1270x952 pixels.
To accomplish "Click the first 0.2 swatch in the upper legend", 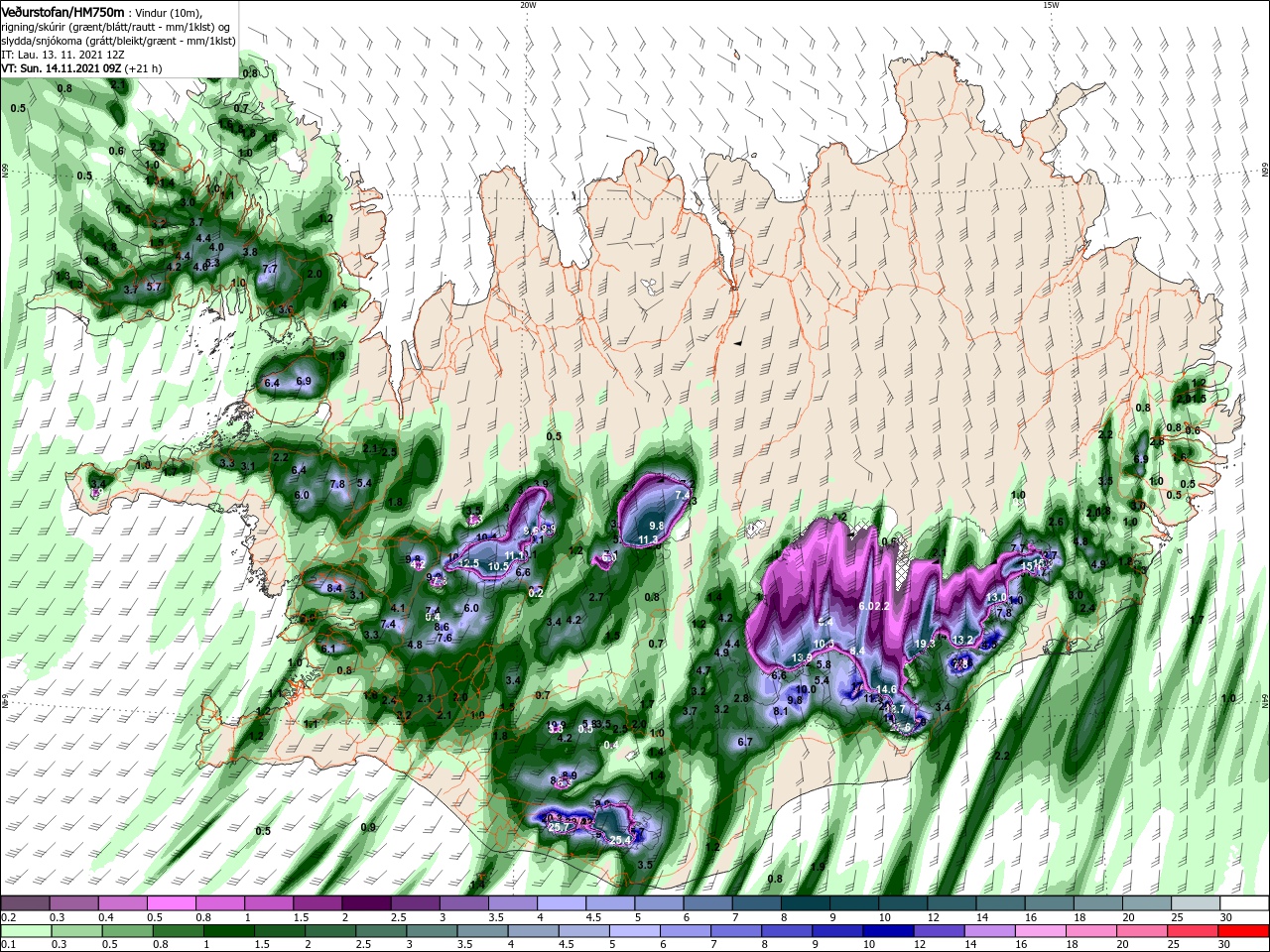I will click(25, 902).
